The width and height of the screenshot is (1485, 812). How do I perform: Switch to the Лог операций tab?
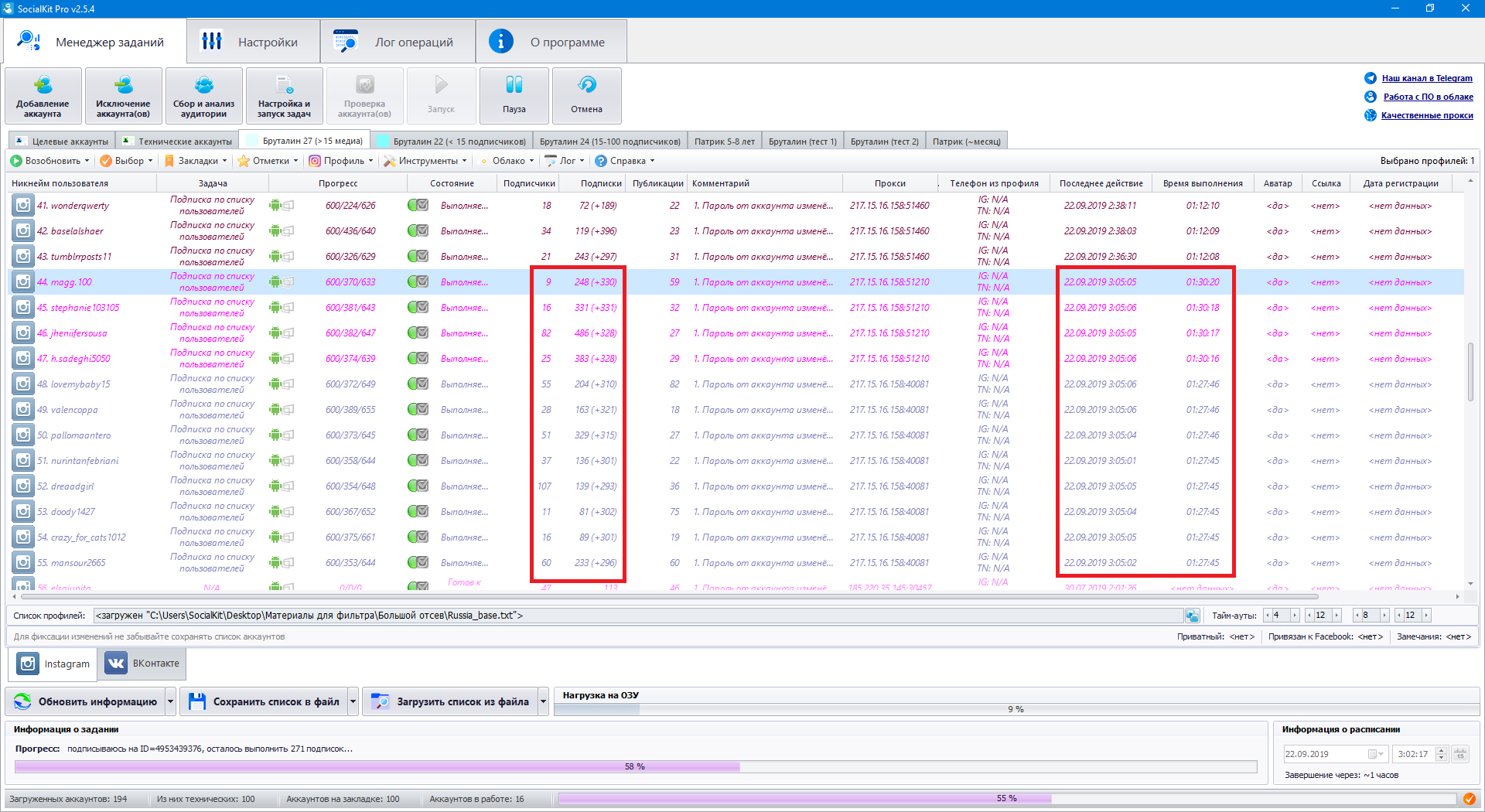(x=398, y=42)
